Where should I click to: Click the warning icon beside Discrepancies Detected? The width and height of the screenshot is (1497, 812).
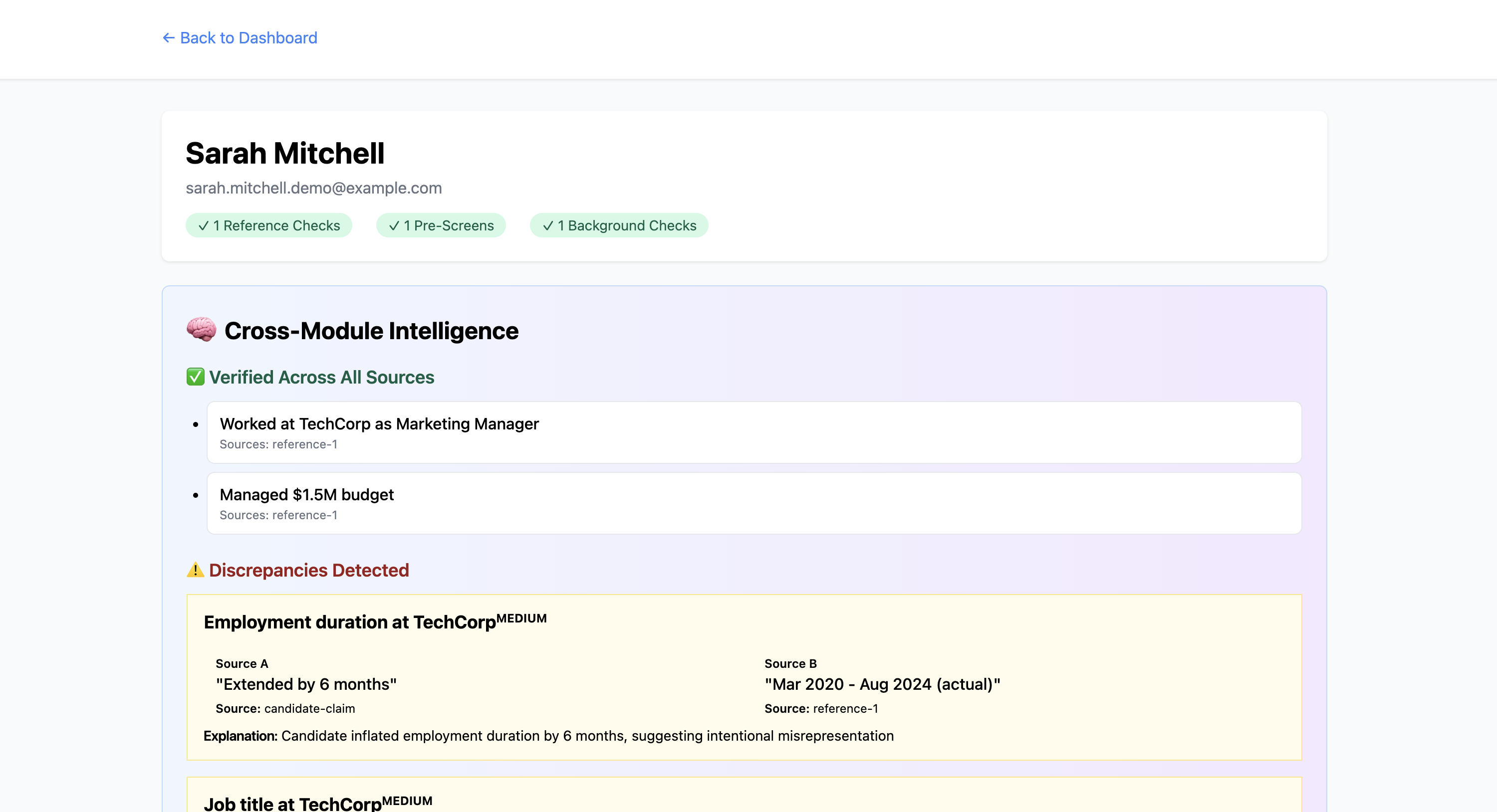tap(194, 570)
